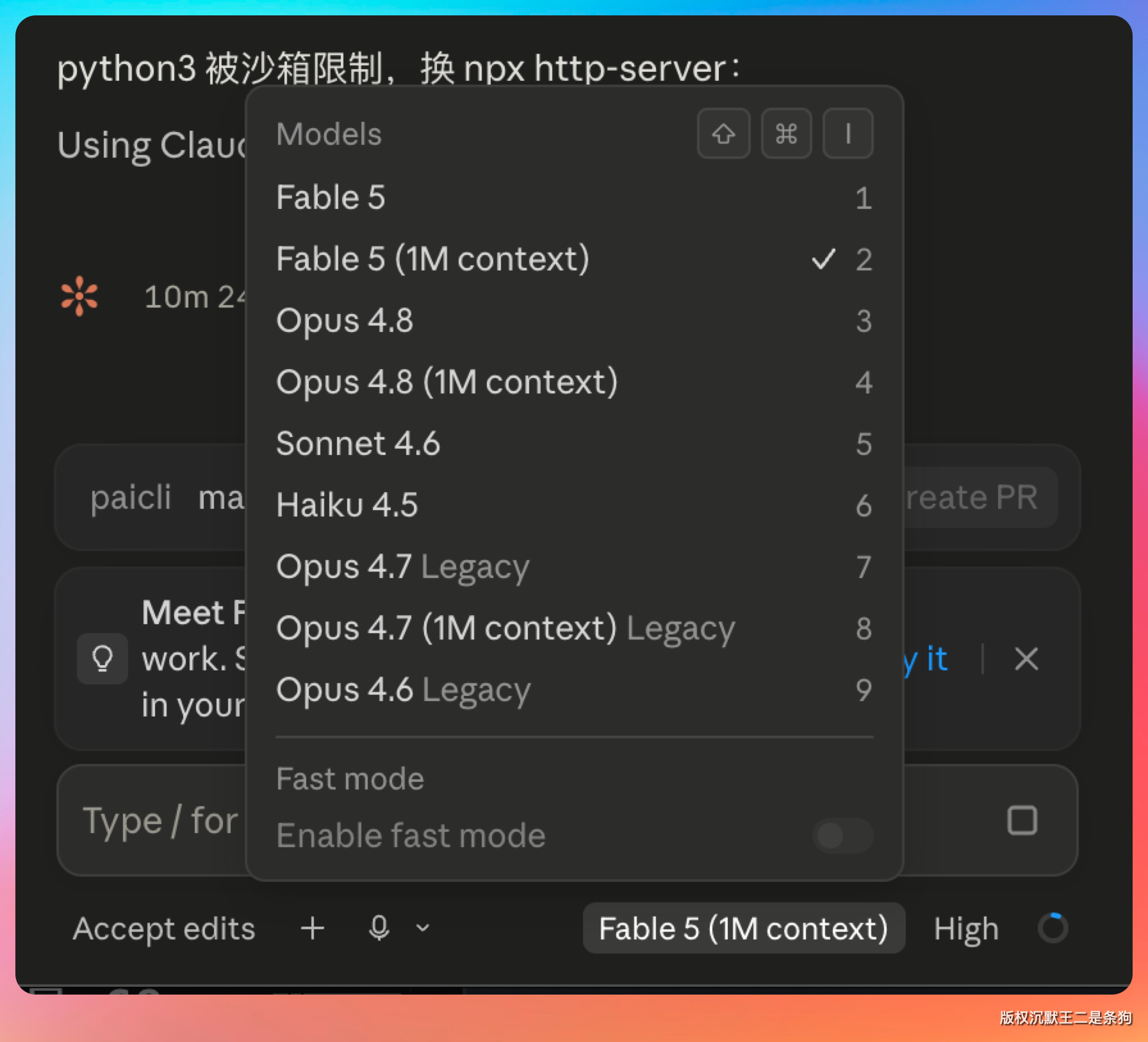1148x1042 pixels.
Task: Open the Fable 5 (1M context) model selector
Action: coord(744,928)
